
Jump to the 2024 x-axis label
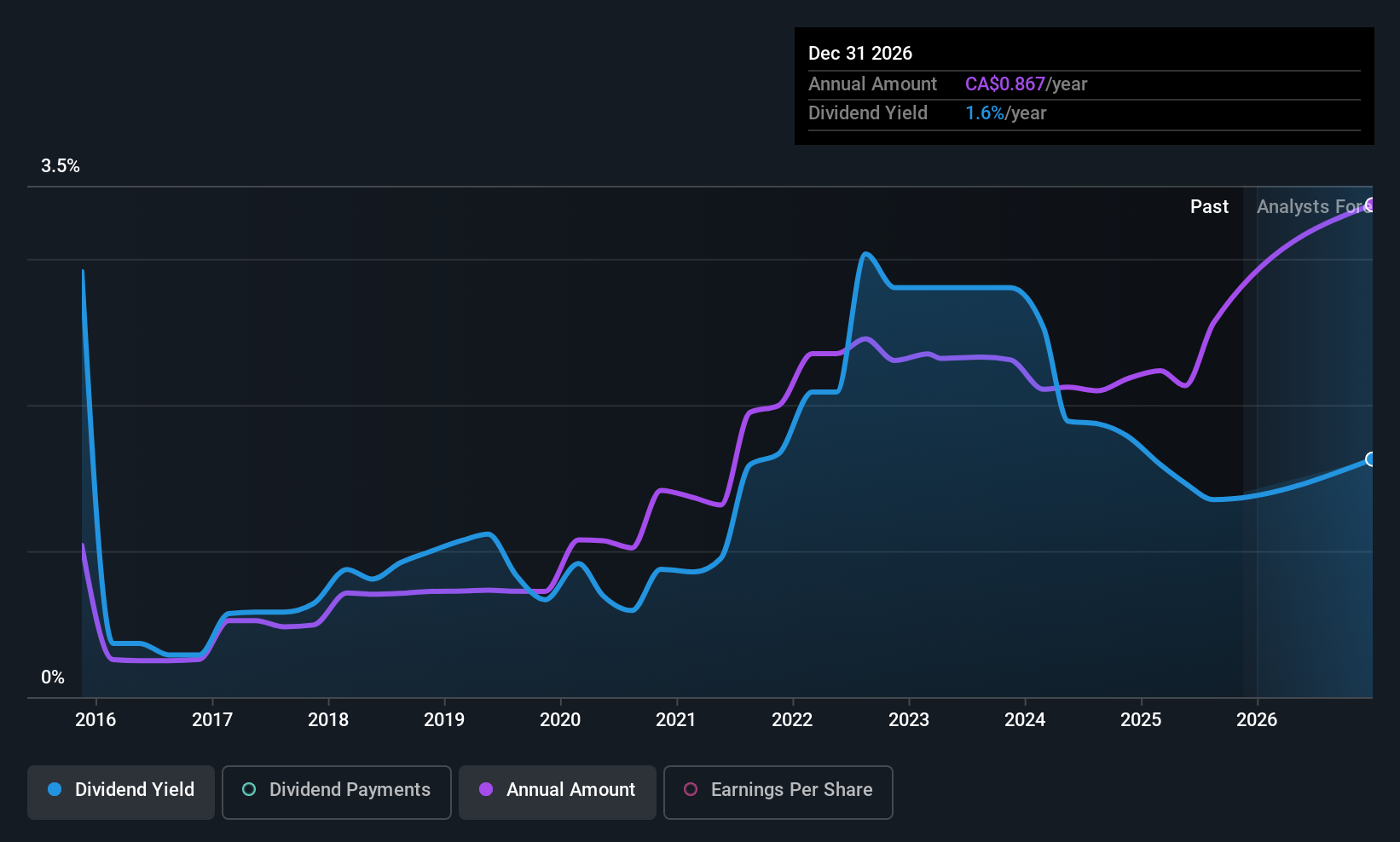(1025, 720)
